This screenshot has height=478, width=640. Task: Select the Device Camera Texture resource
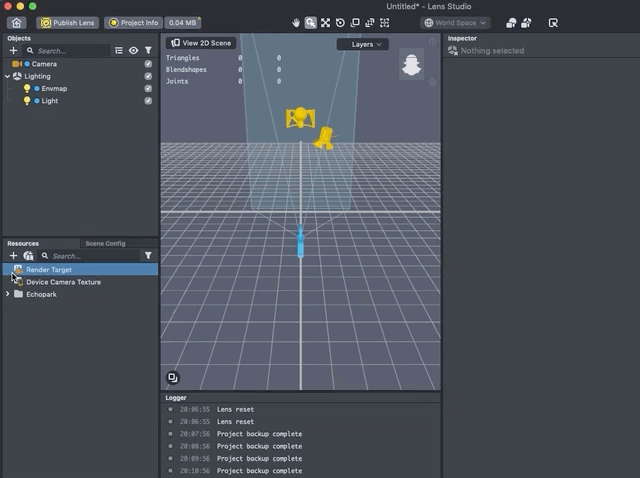tap(63, 282)
